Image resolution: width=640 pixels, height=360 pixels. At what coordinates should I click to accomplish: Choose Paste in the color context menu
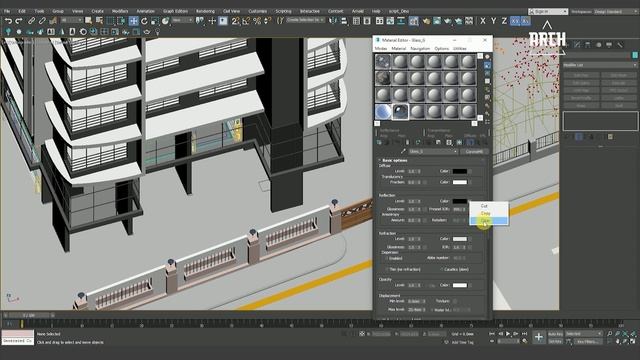point(489,220)
